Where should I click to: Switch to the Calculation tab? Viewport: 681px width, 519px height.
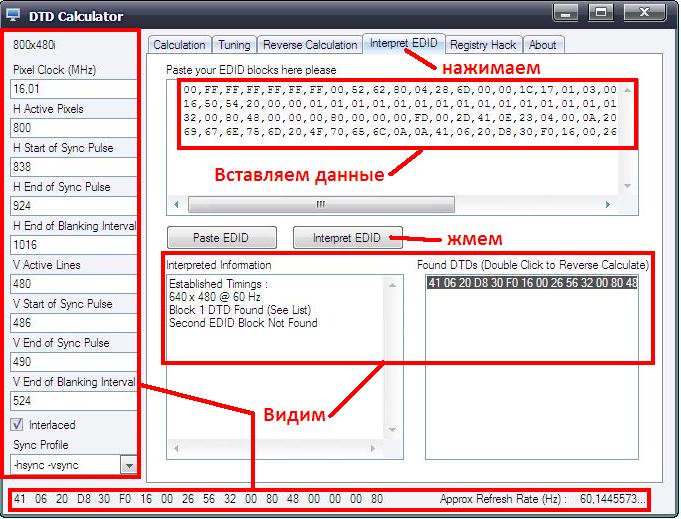point(180,45)
